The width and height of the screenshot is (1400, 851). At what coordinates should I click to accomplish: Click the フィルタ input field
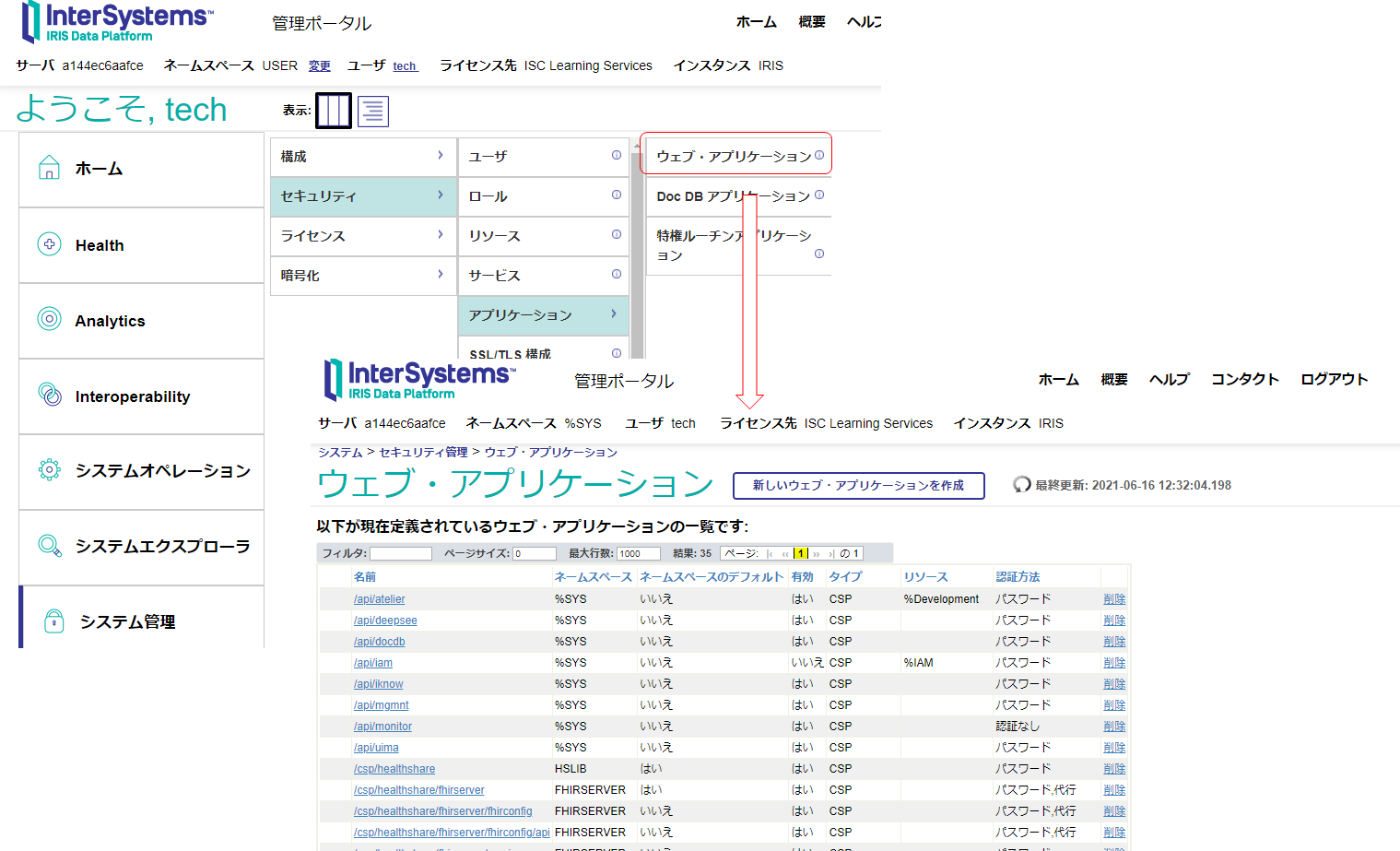tap(401, 554)
